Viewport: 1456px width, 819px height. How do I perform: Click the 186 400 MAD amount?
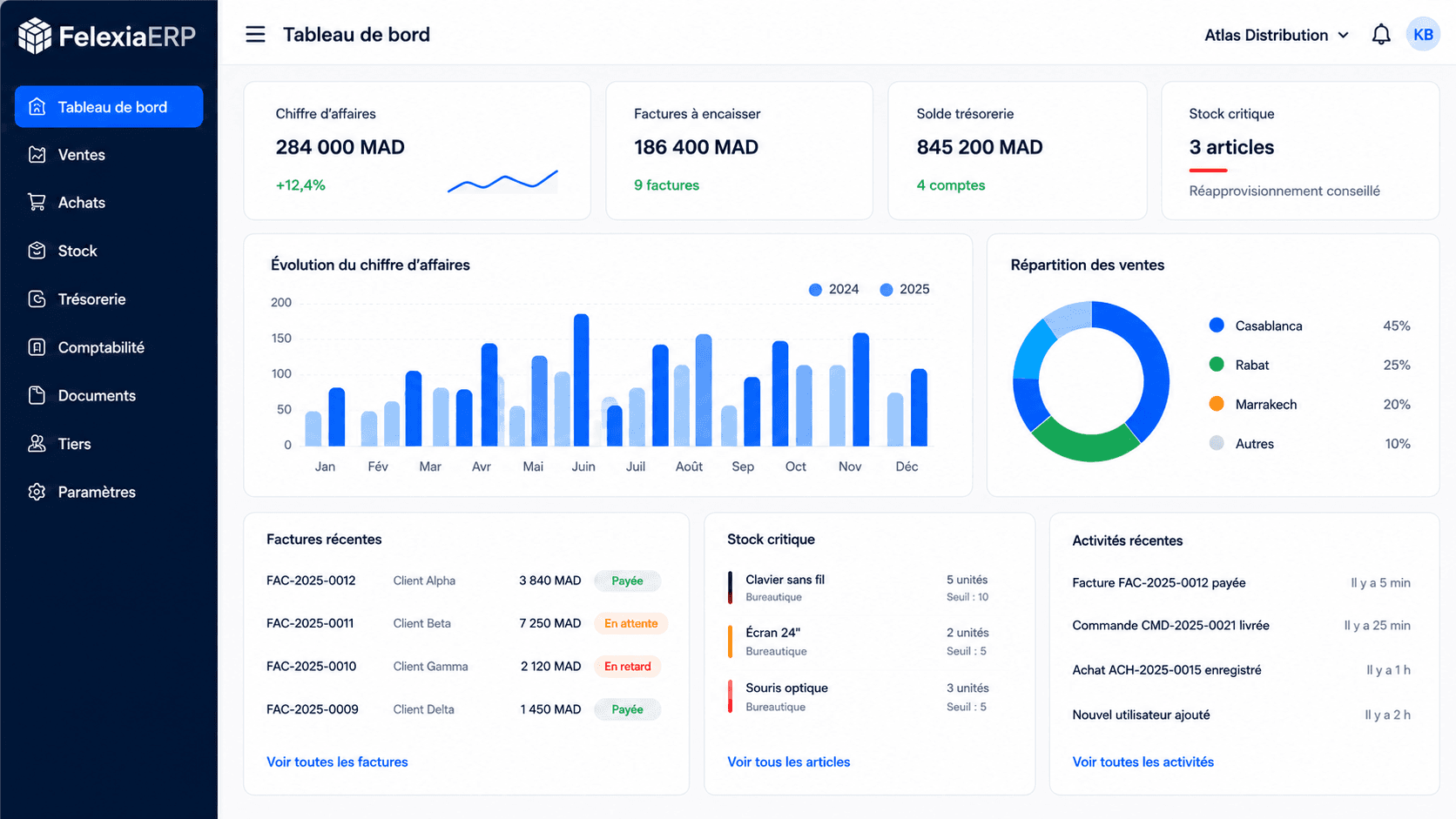coord(696,147)
